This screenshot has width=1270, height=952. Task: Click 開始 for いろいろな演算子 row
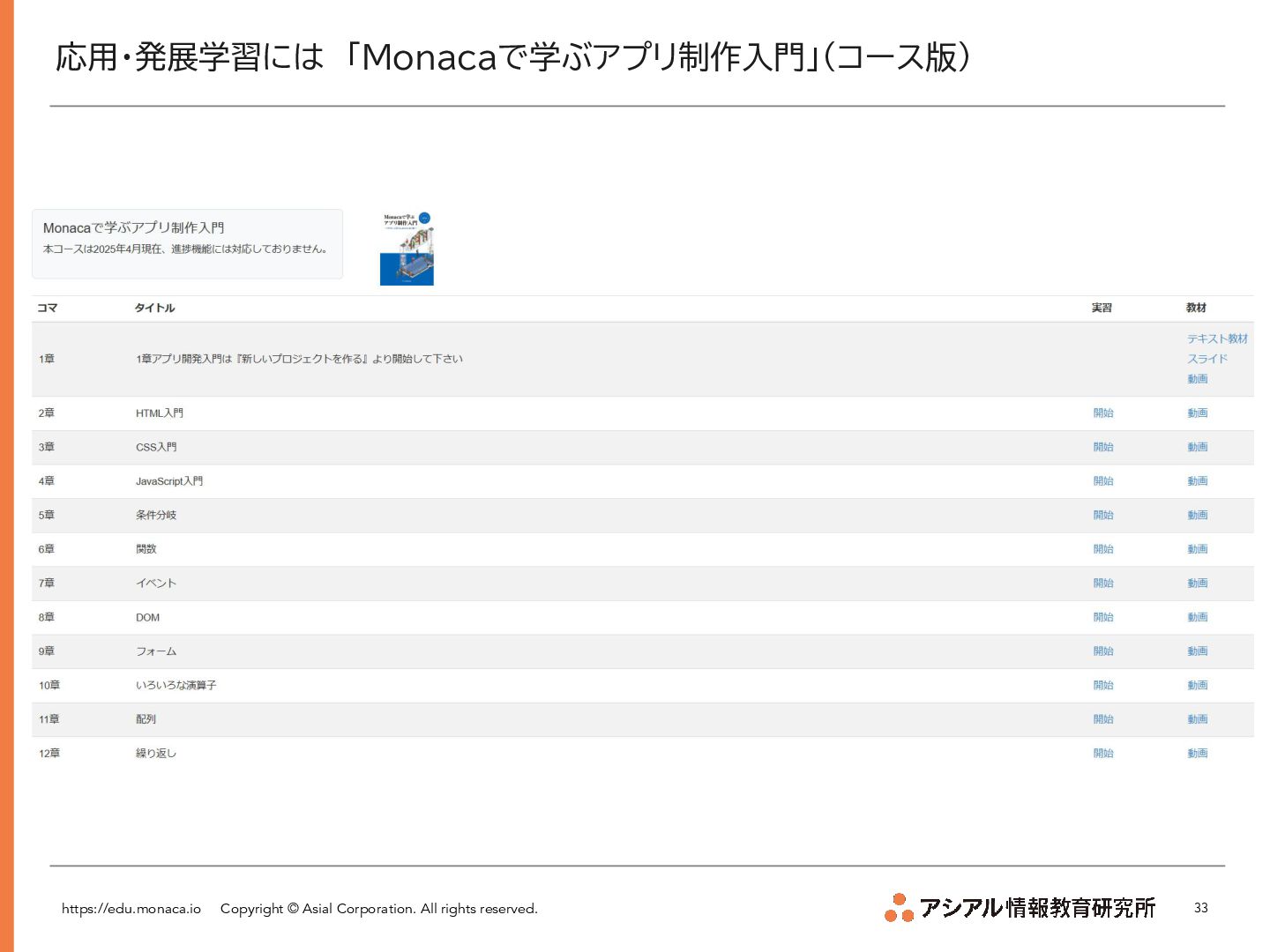pyautogui.click(x=1103, y=685)
